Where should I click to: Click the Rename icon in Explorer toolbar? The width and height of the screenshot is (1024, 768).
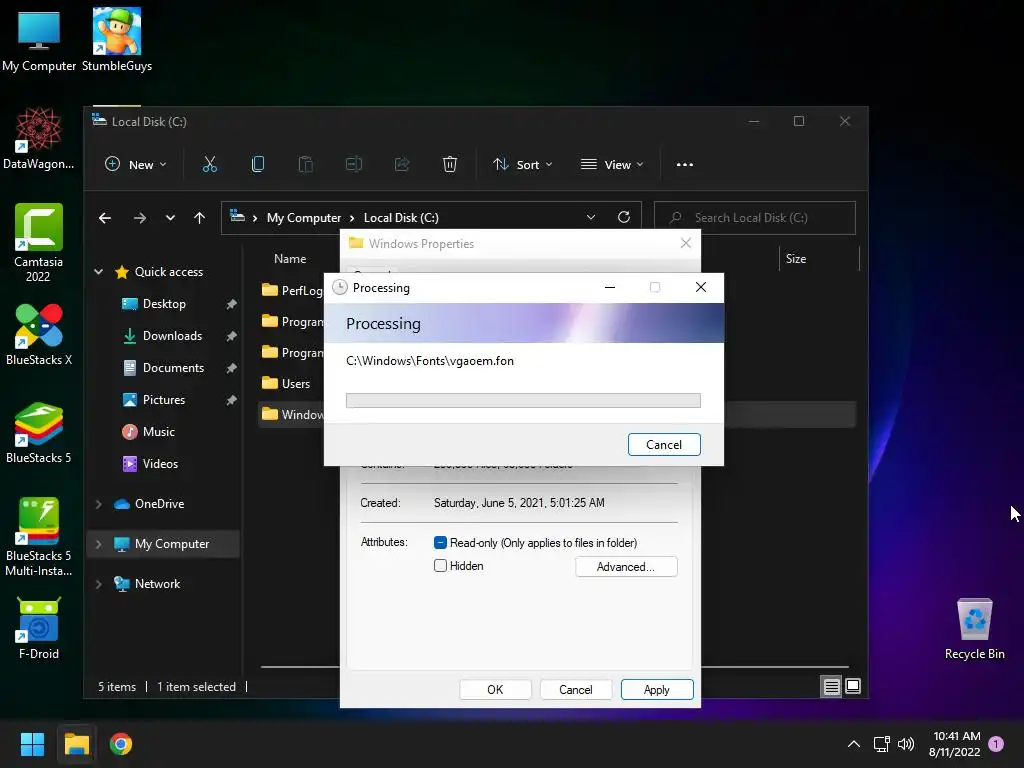(353, 165)
